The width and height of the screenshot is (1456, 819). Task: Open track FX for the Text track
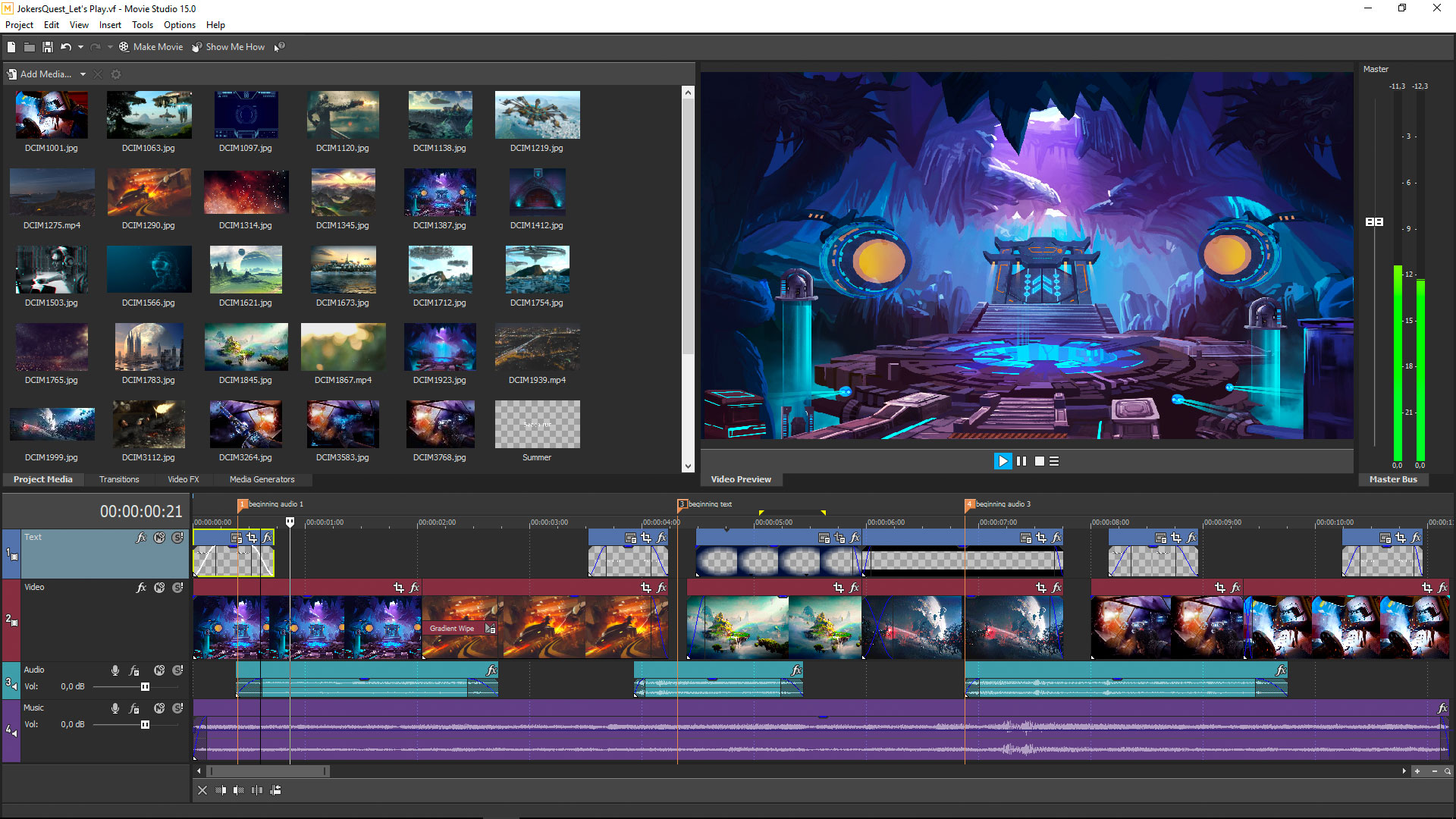141,537
